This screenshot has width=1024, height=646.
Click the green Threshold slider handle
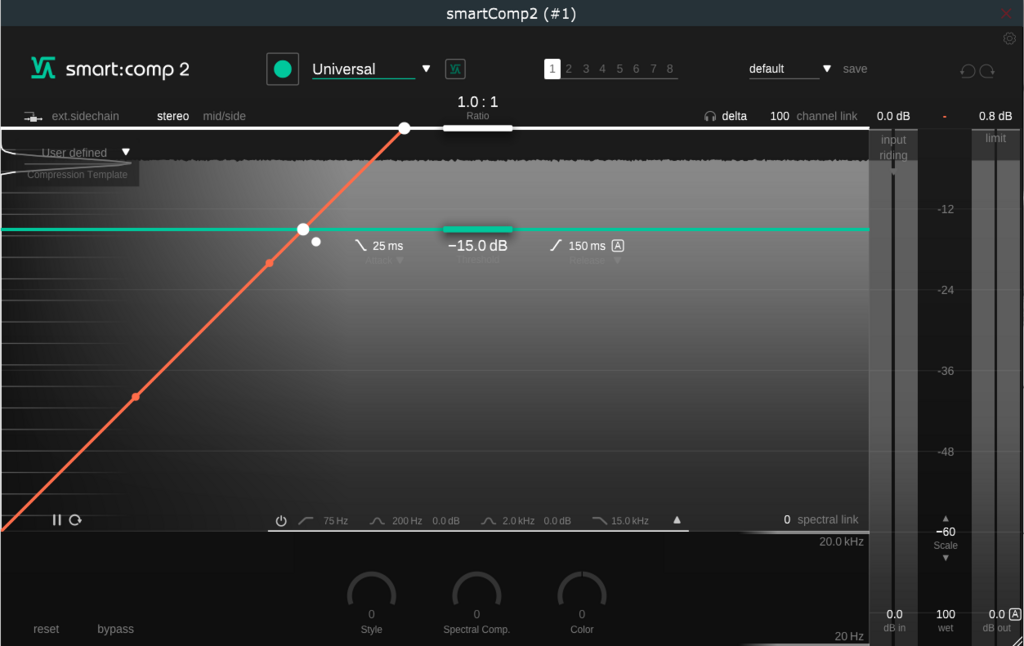click(477, 229)
